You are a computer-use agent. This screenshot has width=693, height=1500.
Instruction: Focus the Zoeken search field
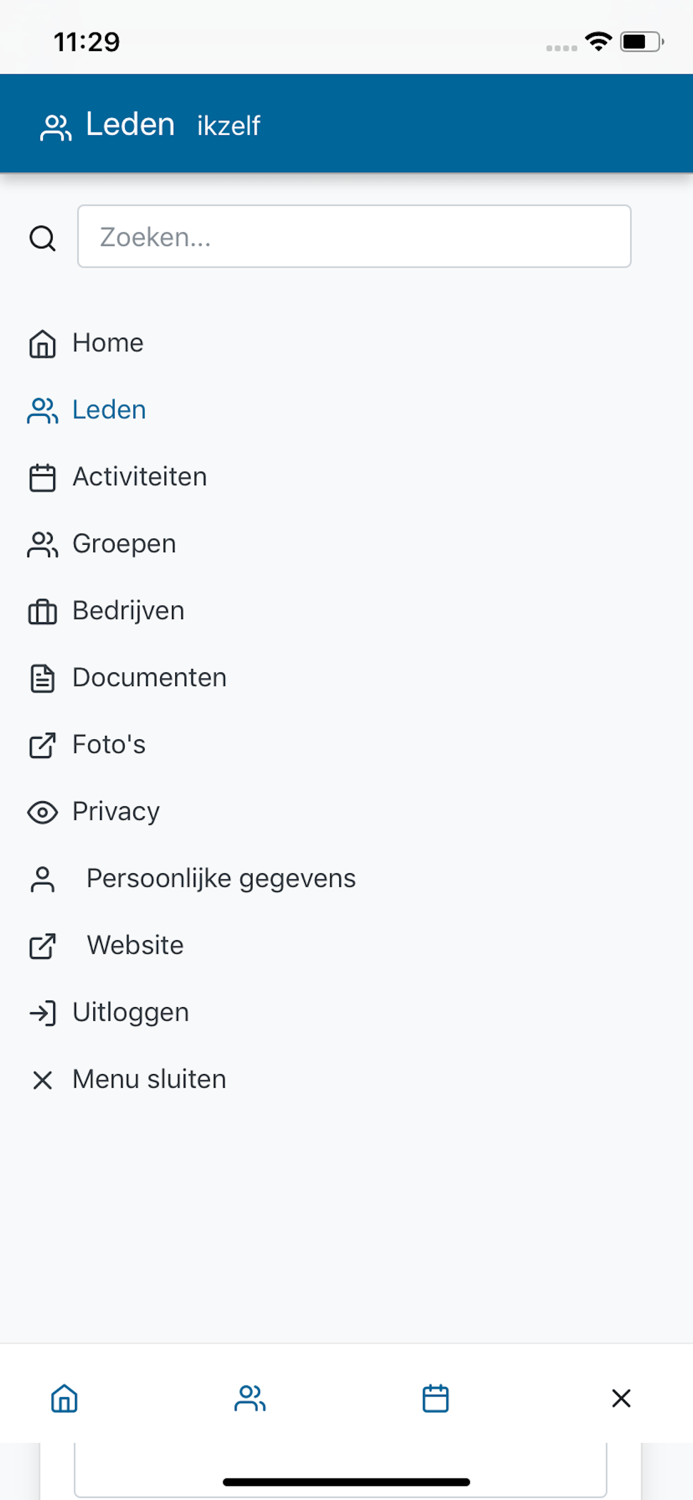pyautogui.click(x=354, y=237)
